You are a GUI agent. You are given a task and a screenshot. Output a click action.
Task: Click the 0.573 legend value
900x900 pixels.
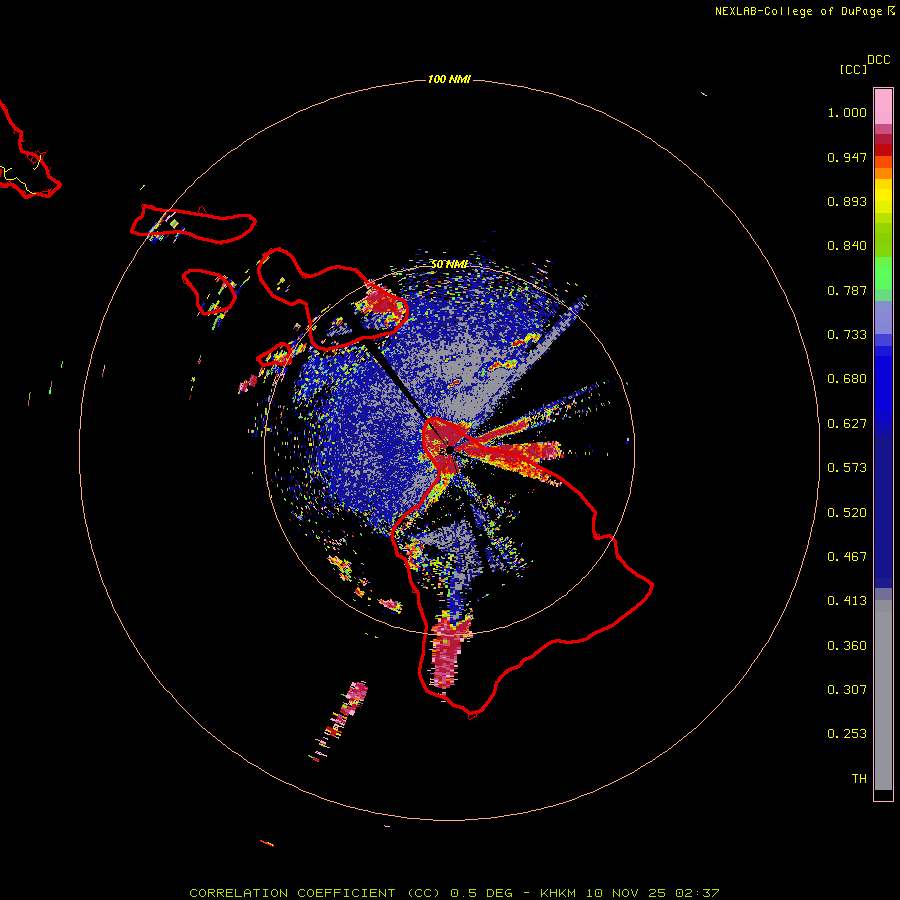[847, 468]
